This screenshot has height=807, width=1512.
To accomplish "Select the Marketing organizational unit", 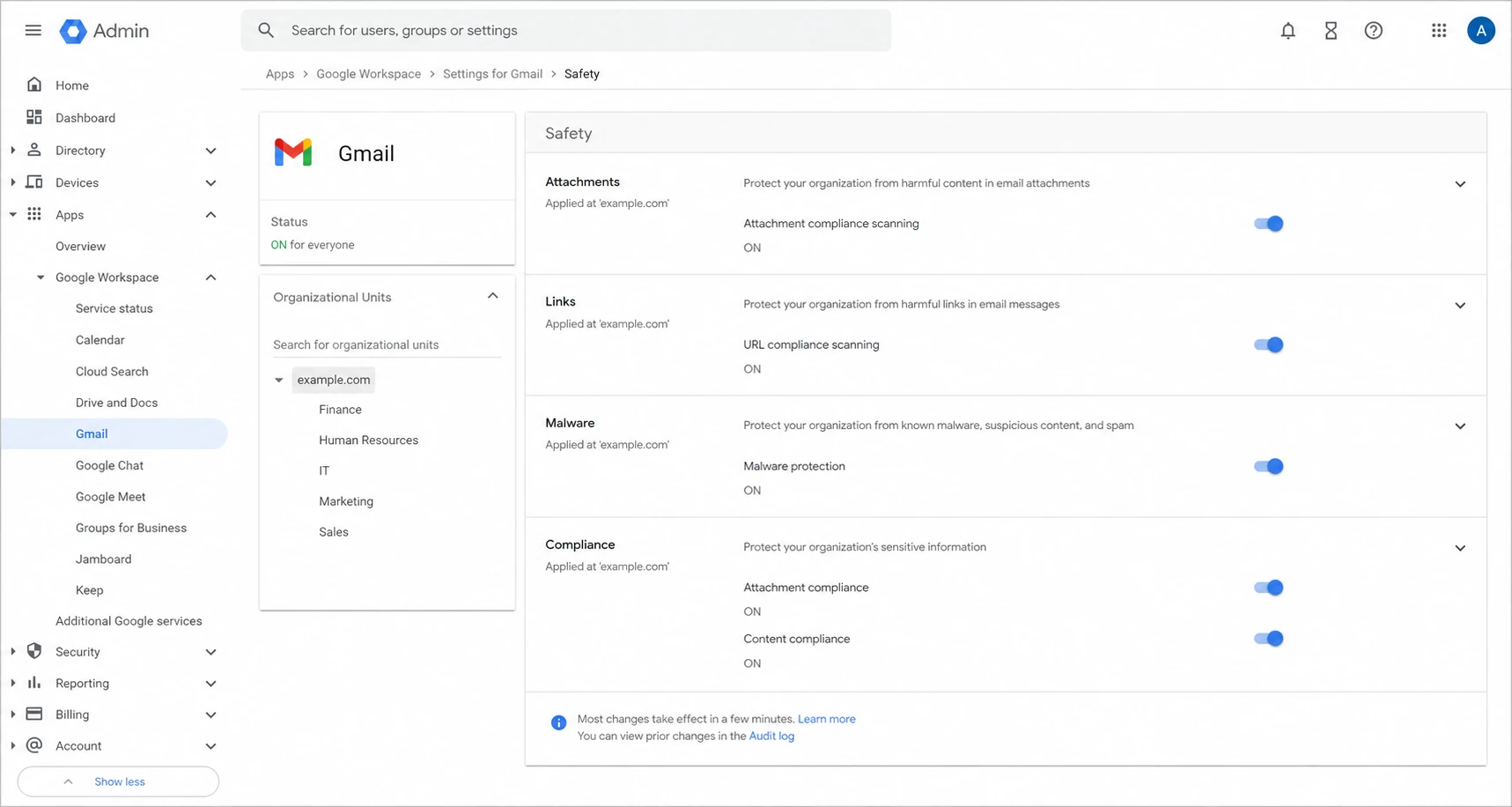I will tap(346, 501).
